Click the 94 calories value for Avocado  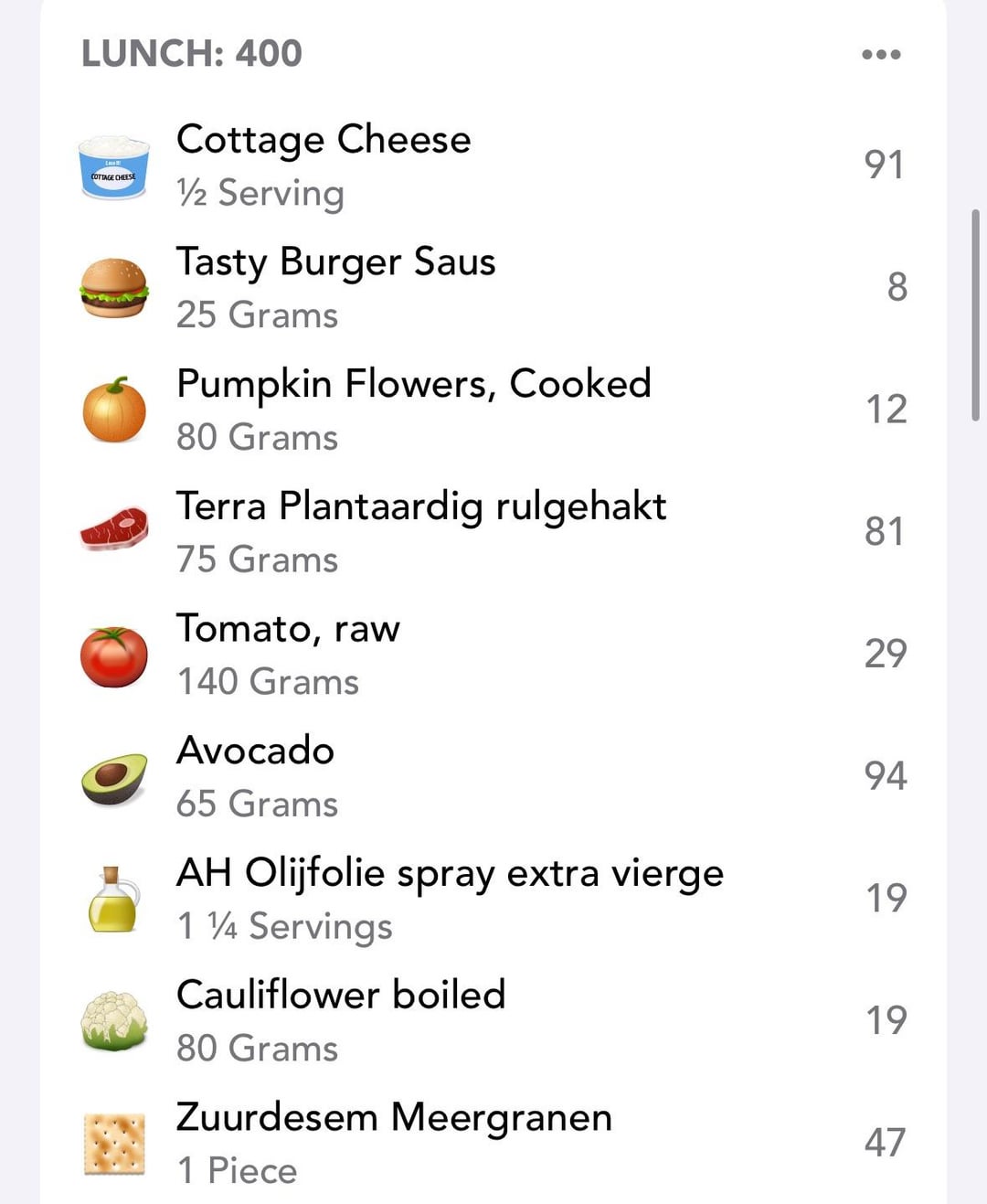point(885,776)
